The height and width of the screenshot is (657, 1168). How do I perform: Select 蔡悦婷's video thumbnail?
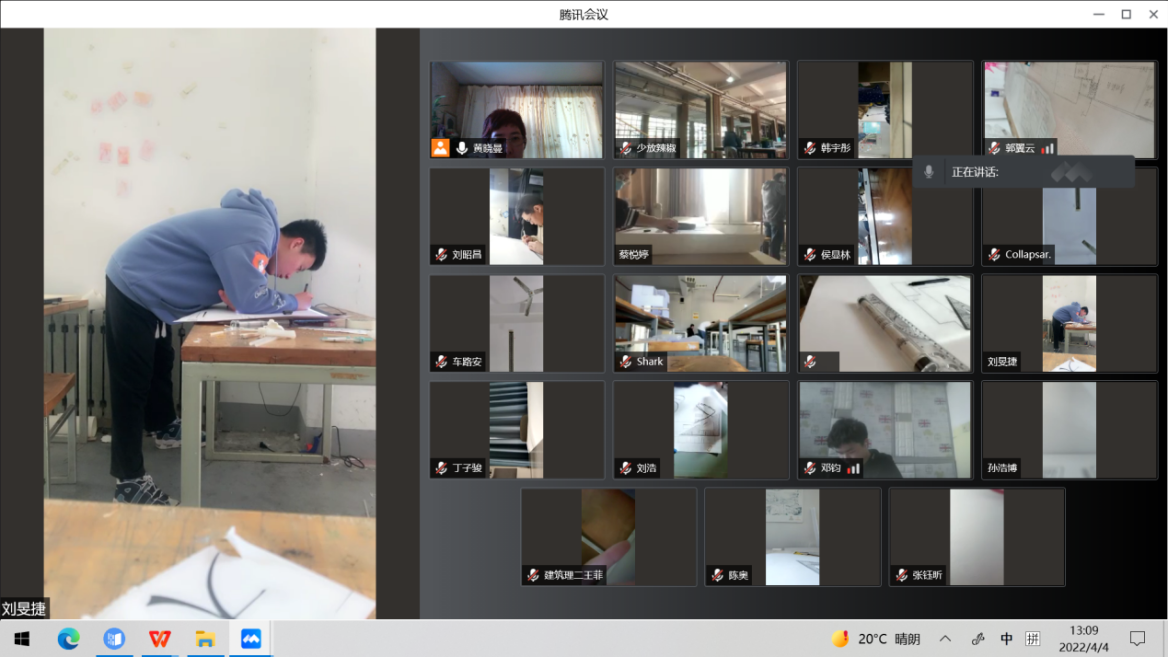701,216
